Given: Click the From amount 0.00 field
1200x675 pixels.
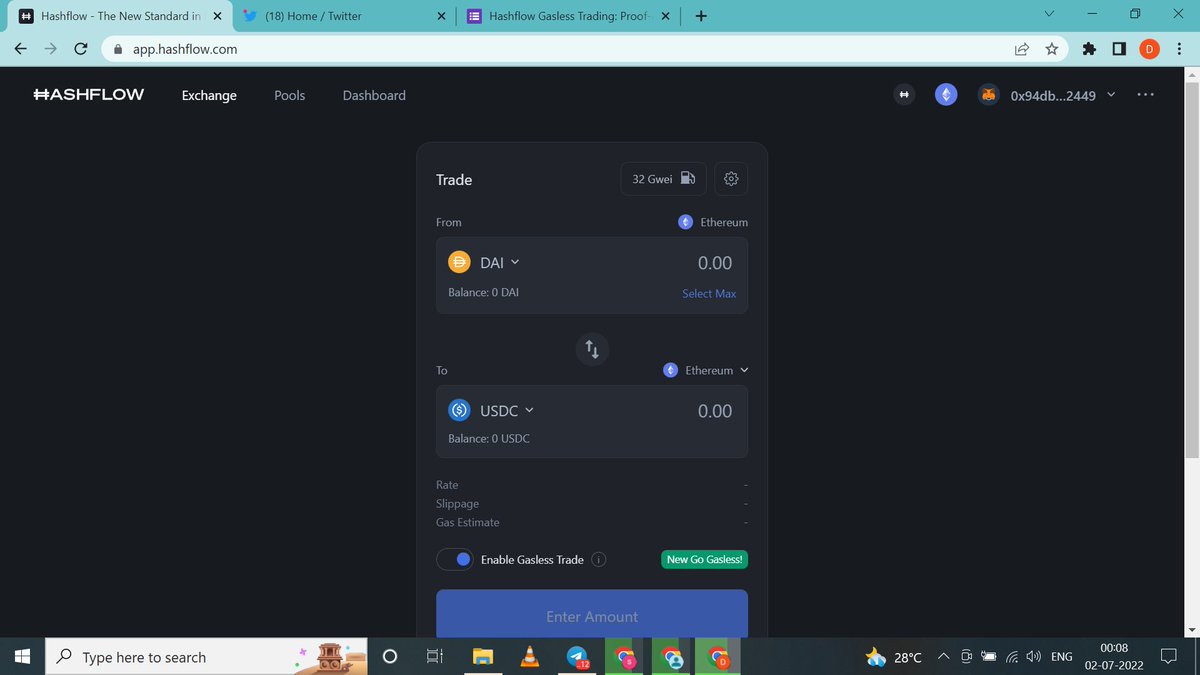Looking at the screenshot, I should (x=715, y=263).
